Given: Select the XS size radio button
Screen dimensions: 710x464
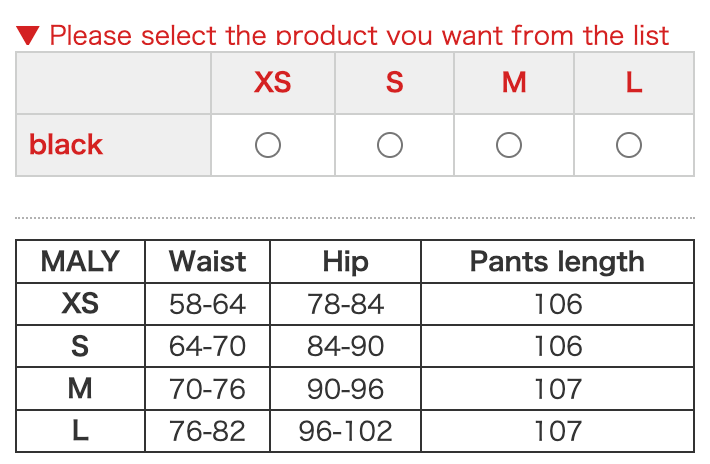Looking at the screenshot, I should [268, 145].
